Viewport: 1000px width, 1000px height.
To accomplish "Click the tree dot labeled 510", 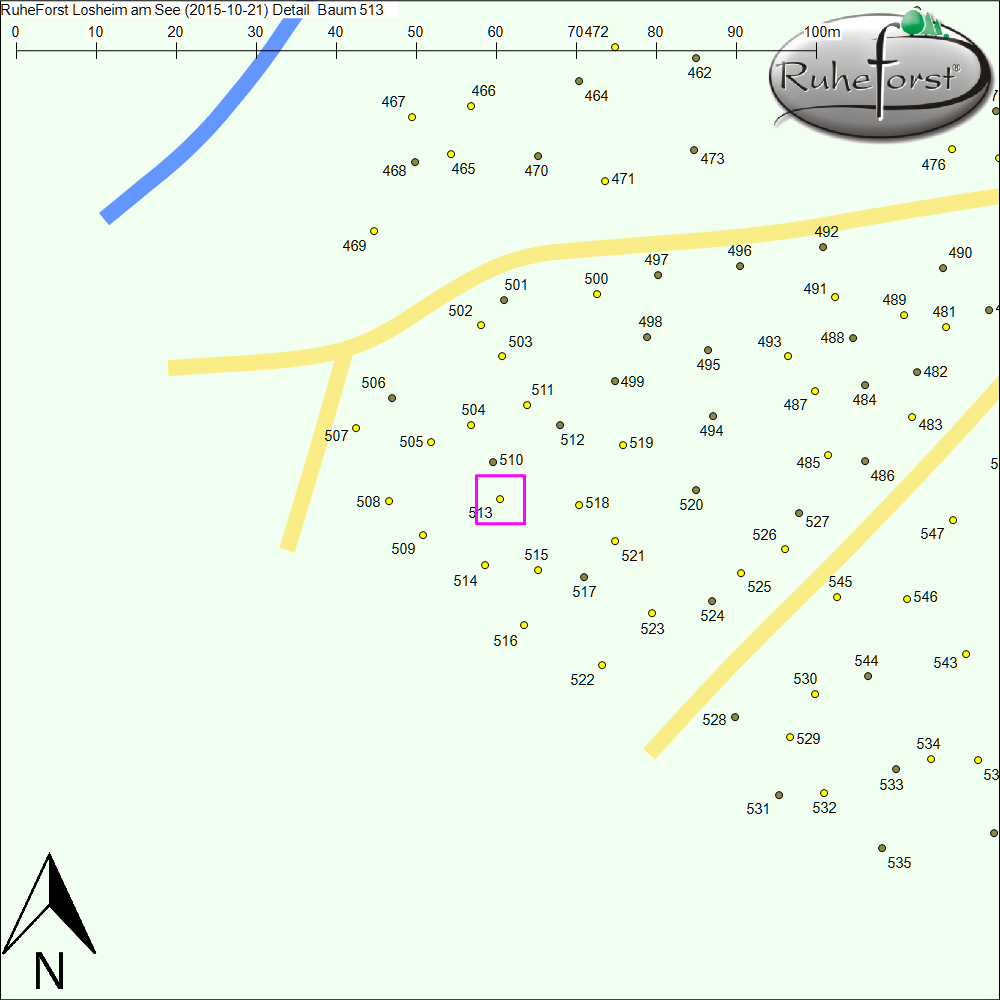I will pyautogui.click(x=493, y=462).
